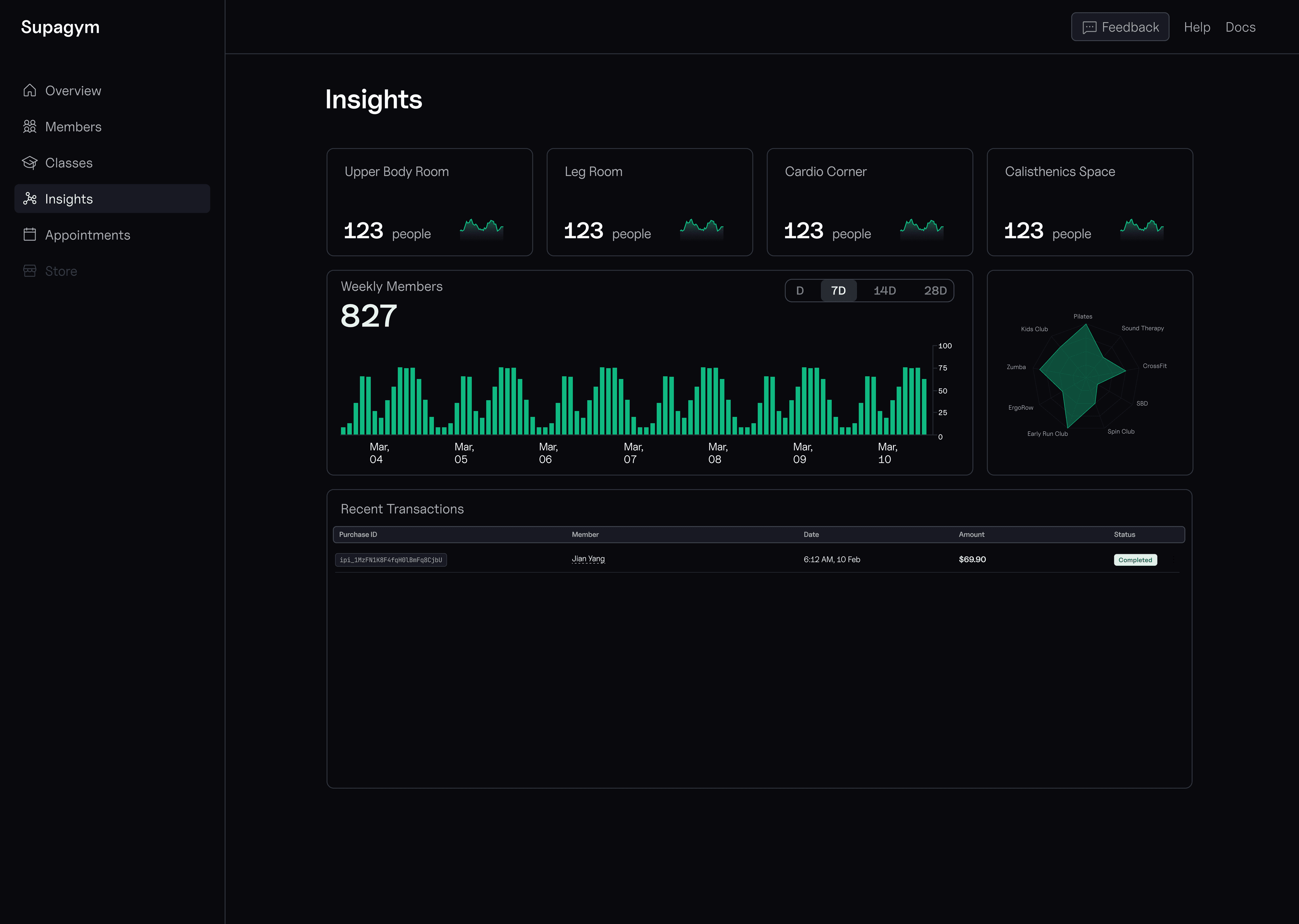
Task: Click the Sound Therapy radar label
Action: pos(1143,328)
